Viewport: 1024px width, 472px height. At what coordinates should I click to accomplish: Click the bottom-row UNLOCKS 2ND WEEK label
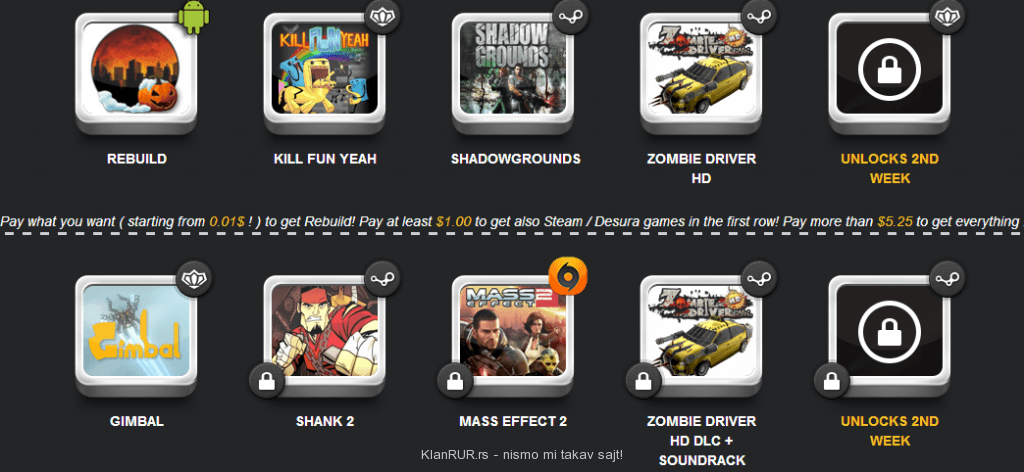tap(889, 431)
